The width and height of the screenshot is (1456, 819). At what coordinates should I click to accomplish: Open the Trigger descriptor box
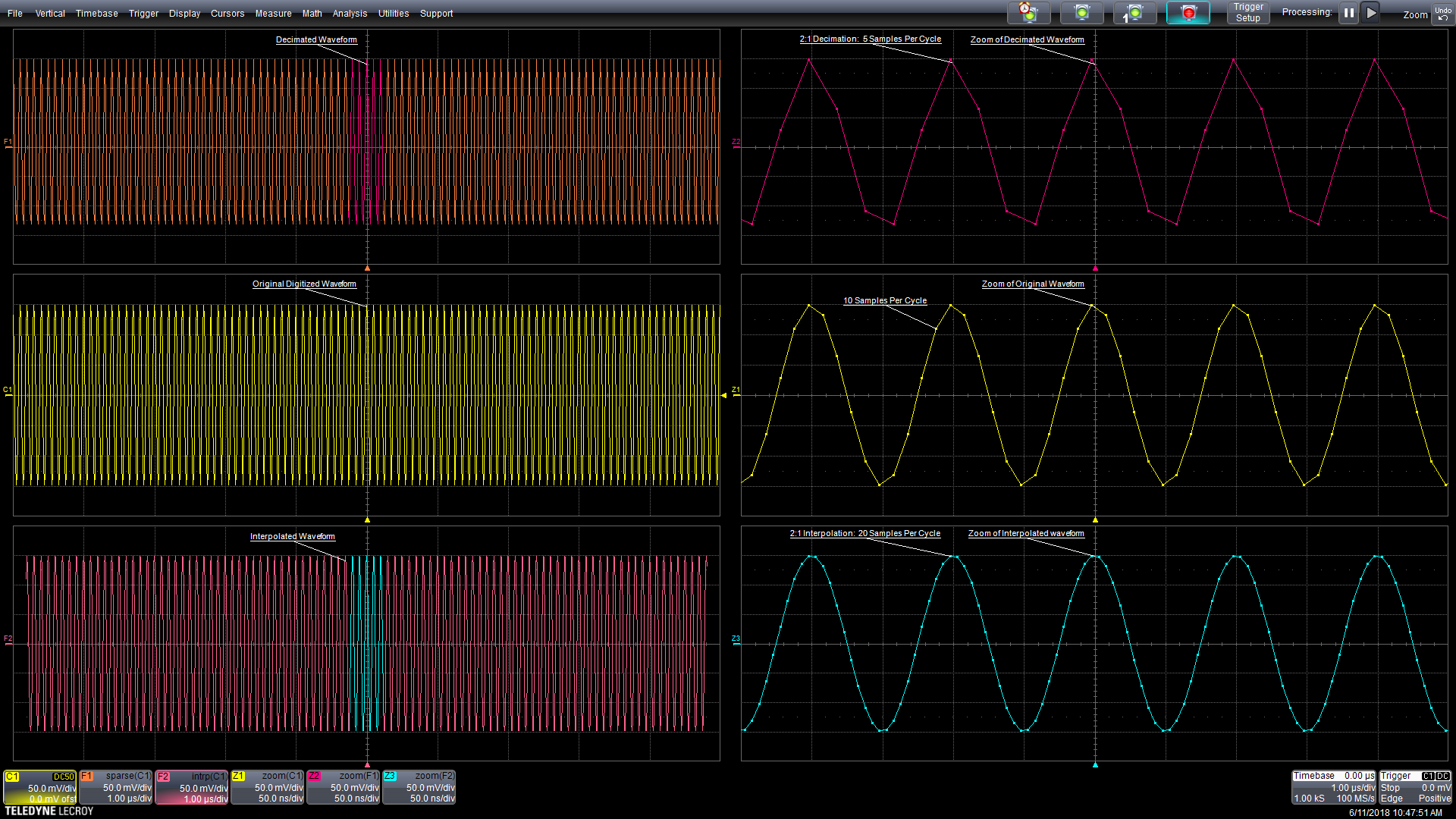(x=1416, y=787)
